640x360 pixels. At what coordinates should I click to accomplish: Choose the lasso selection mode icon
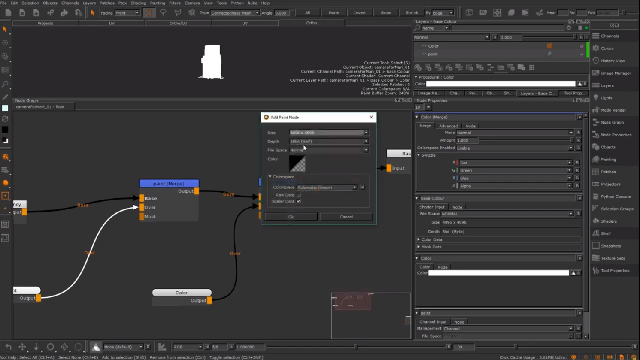click(x=163, y=13)
